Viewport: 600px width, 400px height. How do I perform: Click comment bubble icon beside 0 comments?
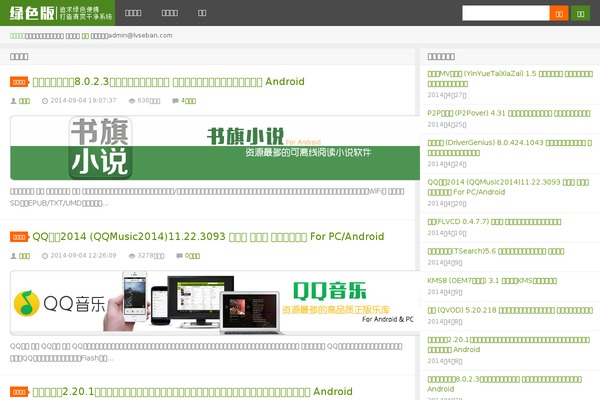click(x=179, y=256)
